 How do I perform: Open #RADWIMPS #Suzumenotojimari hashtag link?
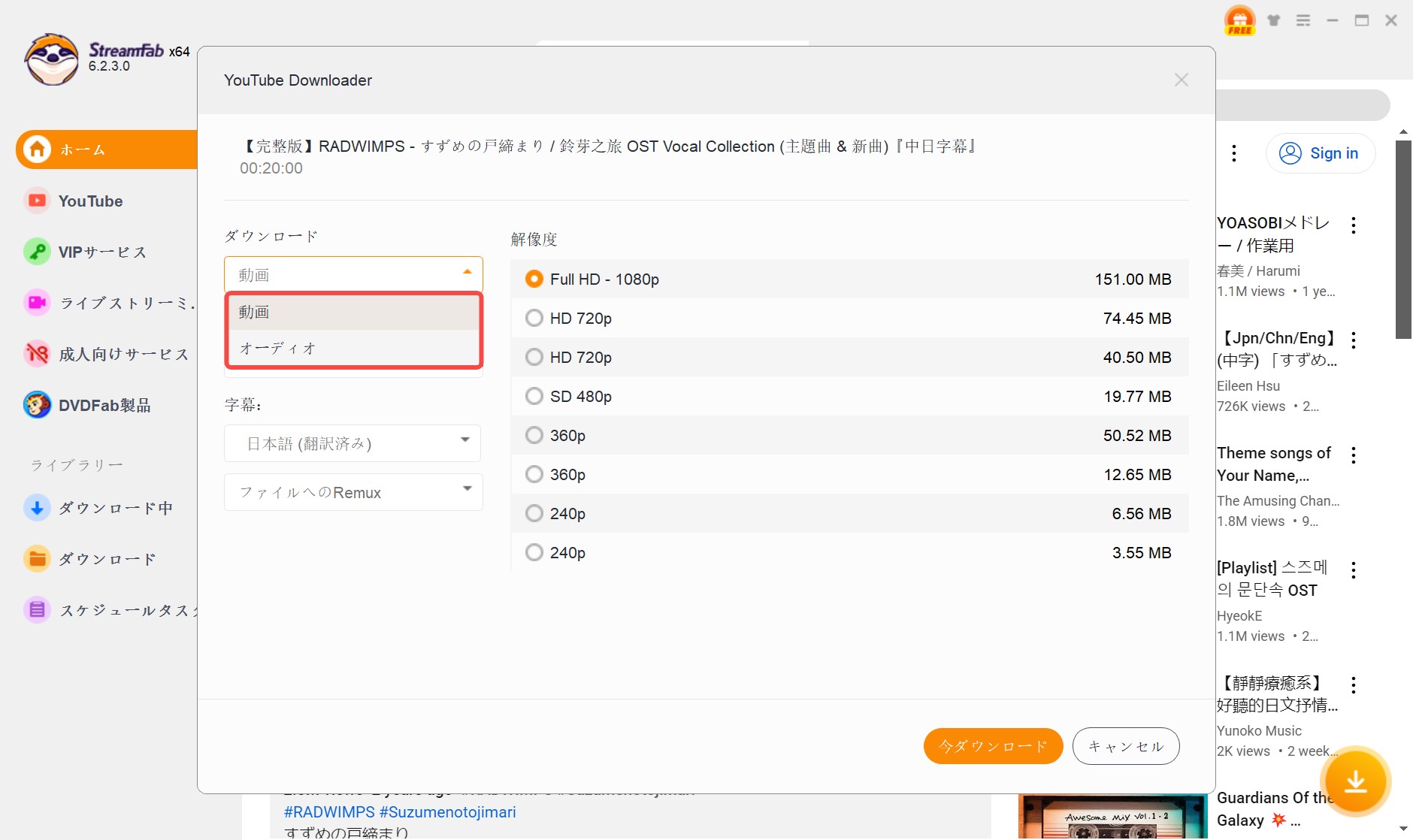(400, 812)
